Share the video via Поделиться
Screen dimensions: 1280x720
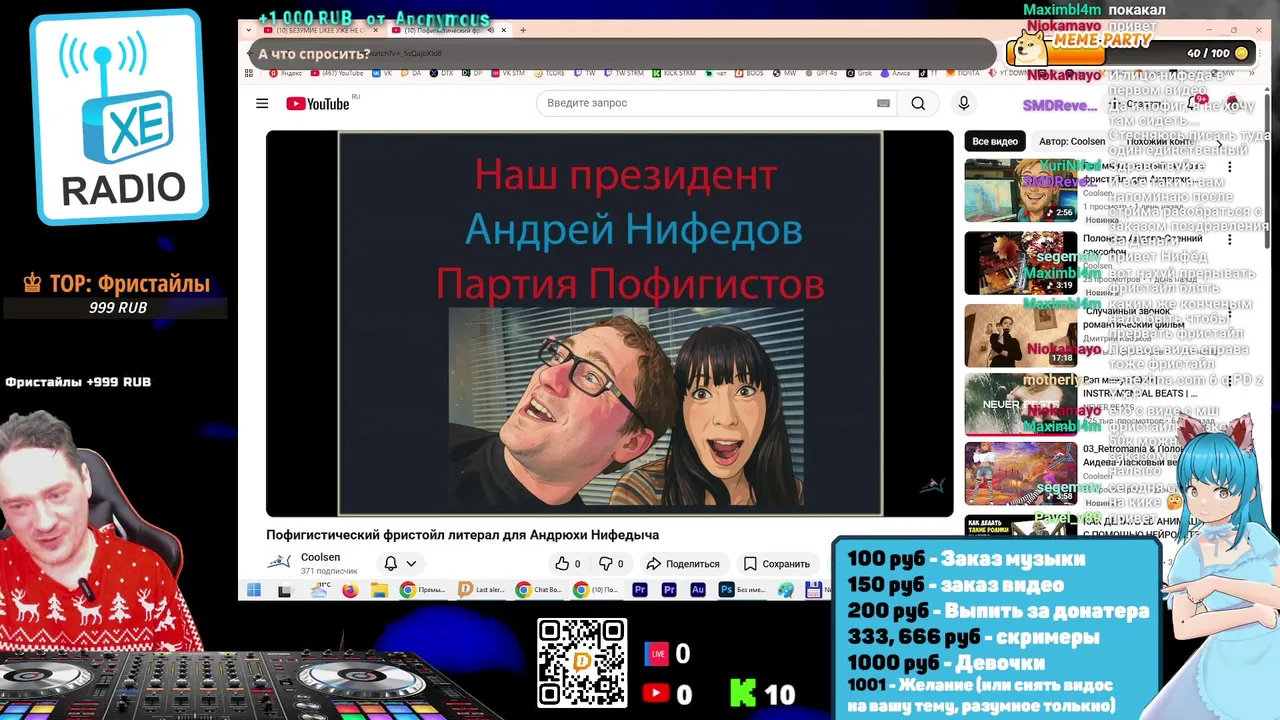coord(683,564)
